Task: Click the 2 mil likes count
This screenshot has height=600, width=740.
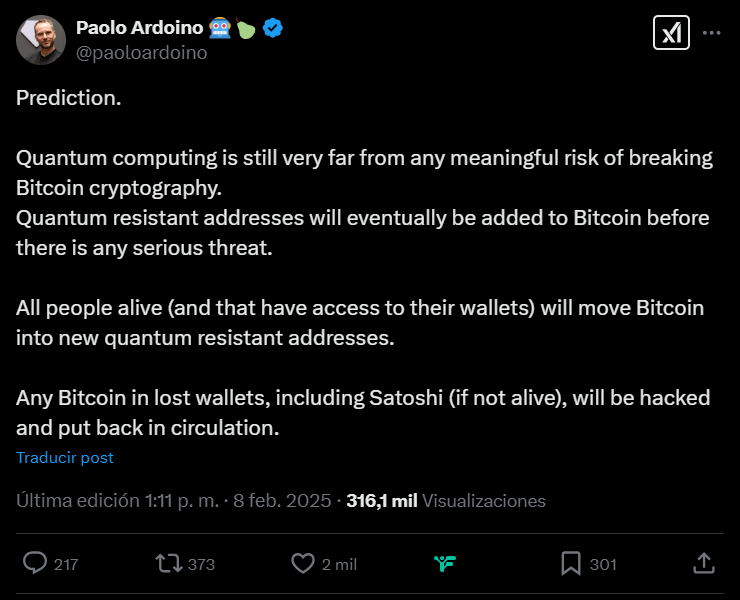Action: pos(339,564)
